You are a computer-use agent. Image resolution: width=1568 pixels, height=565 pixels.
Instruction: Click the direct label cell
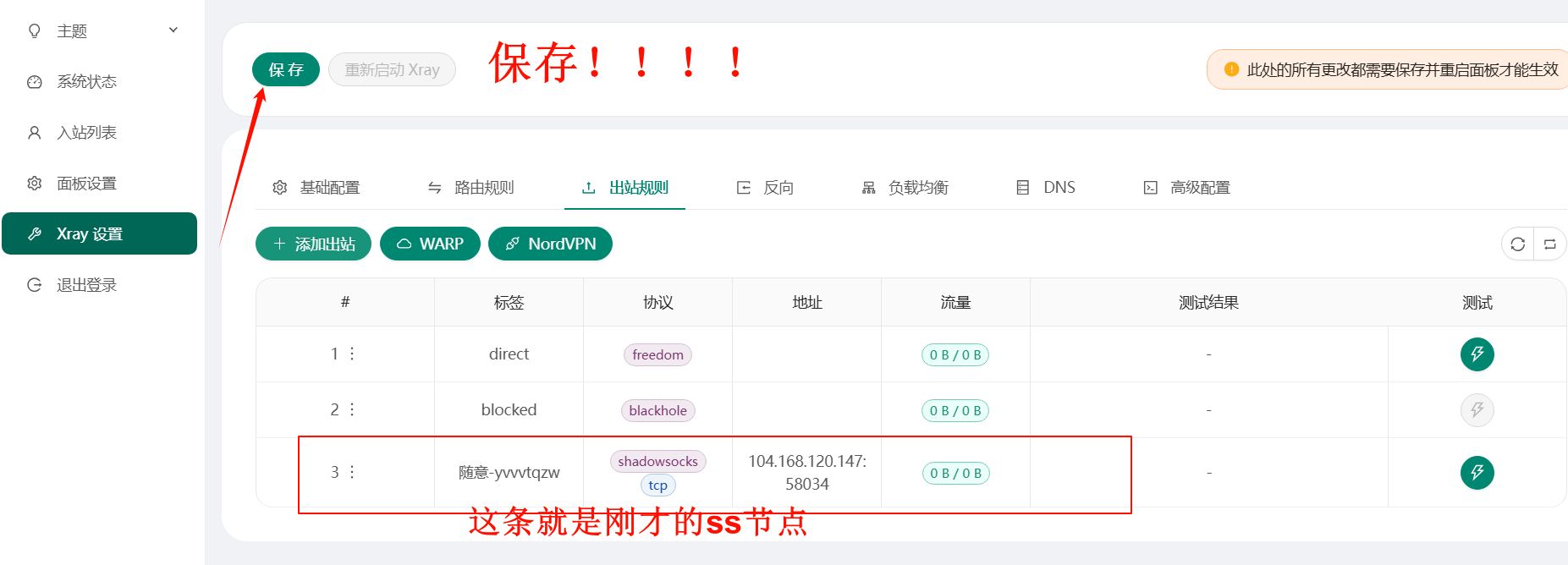(x=509, y=354)
